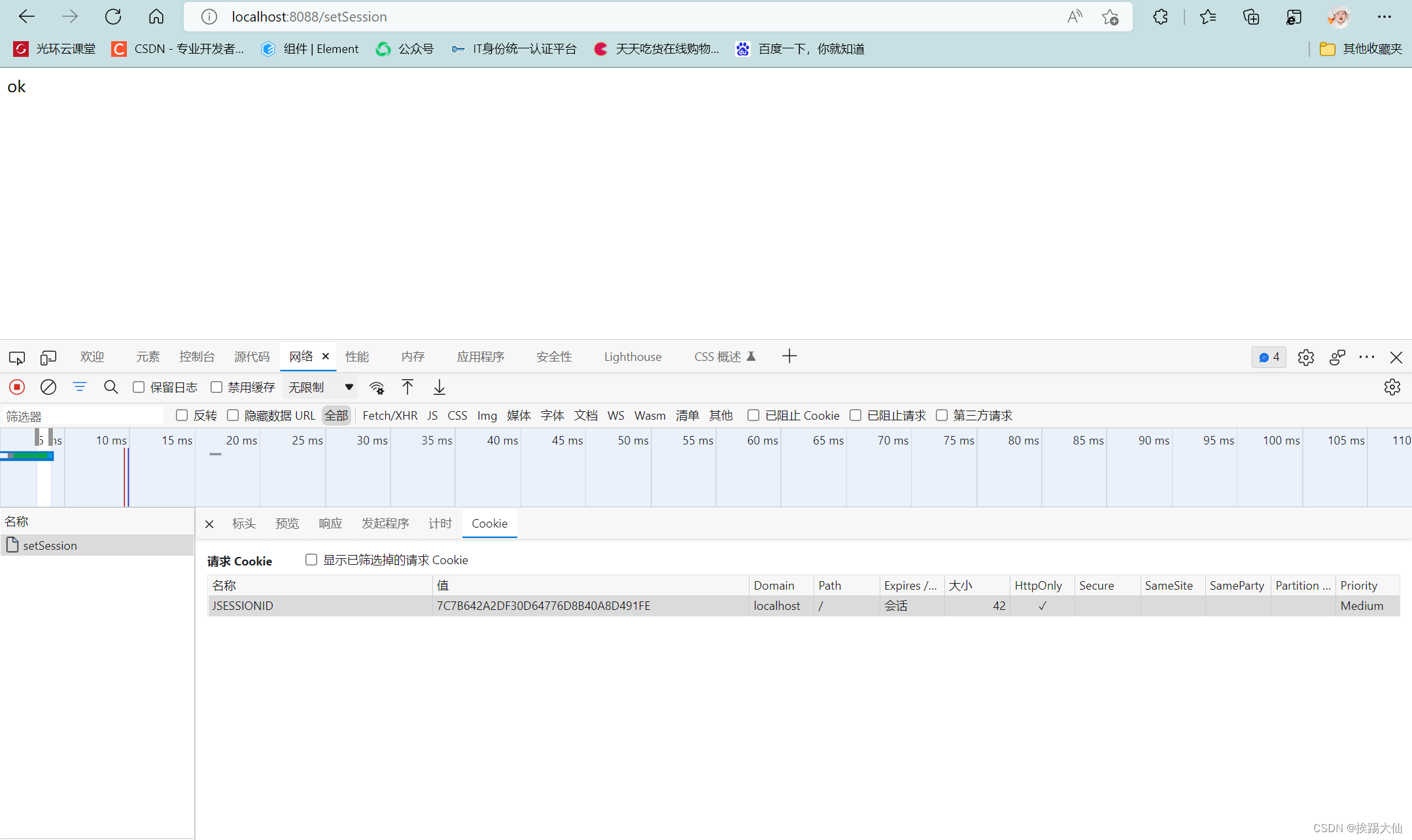Open the inspect element picker tool

[17, 357]
